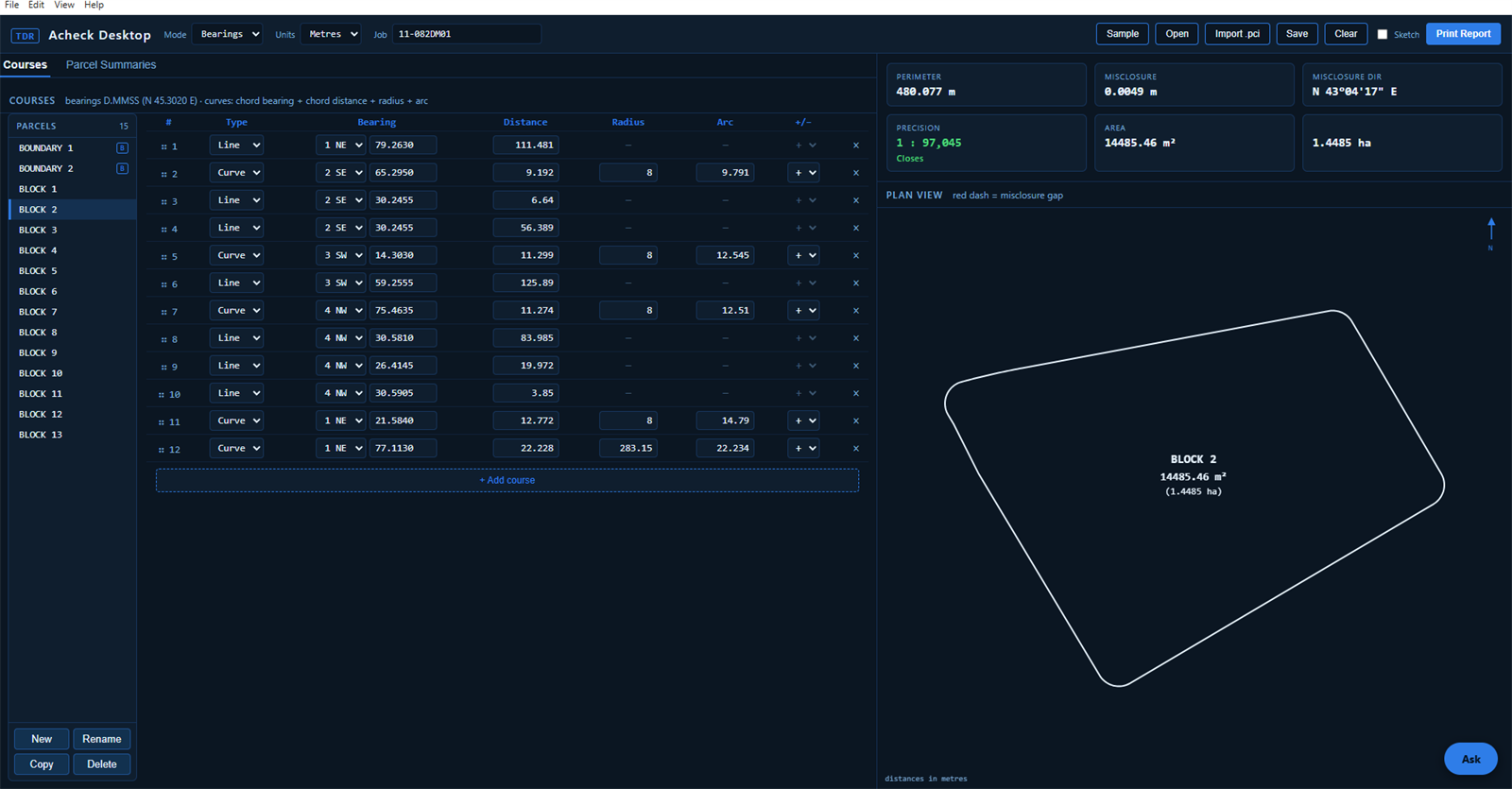Delete course row 3 via x icon

(x=856, y=200)
